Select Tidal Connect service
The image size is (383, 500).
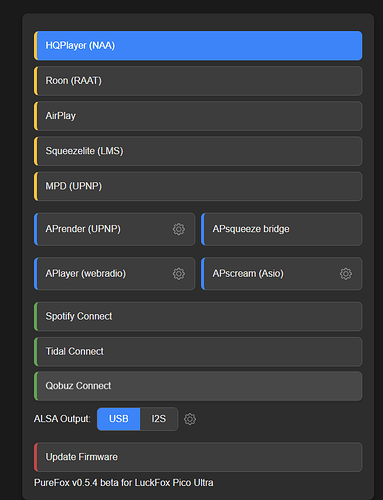click(198, 352)
